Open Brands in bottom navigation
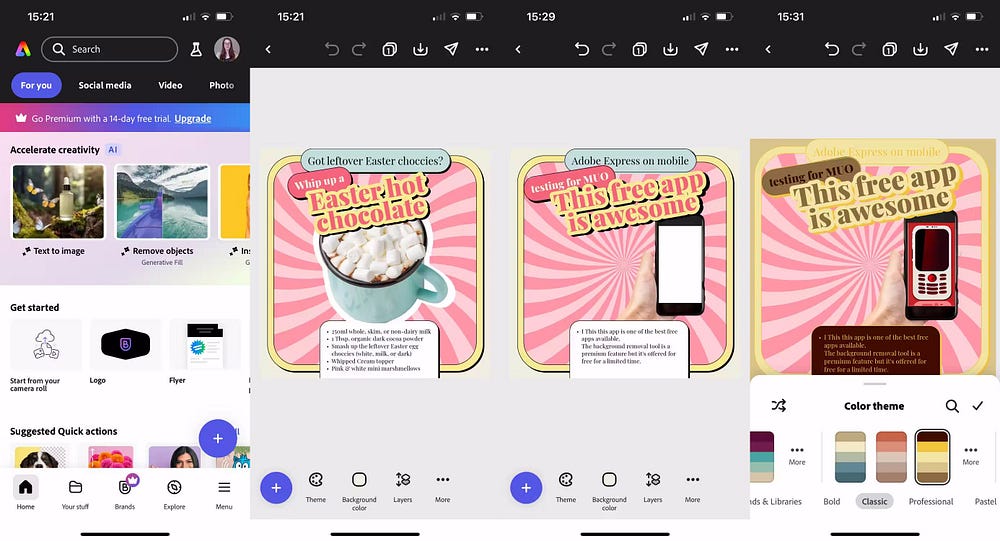 click(125, 493)
